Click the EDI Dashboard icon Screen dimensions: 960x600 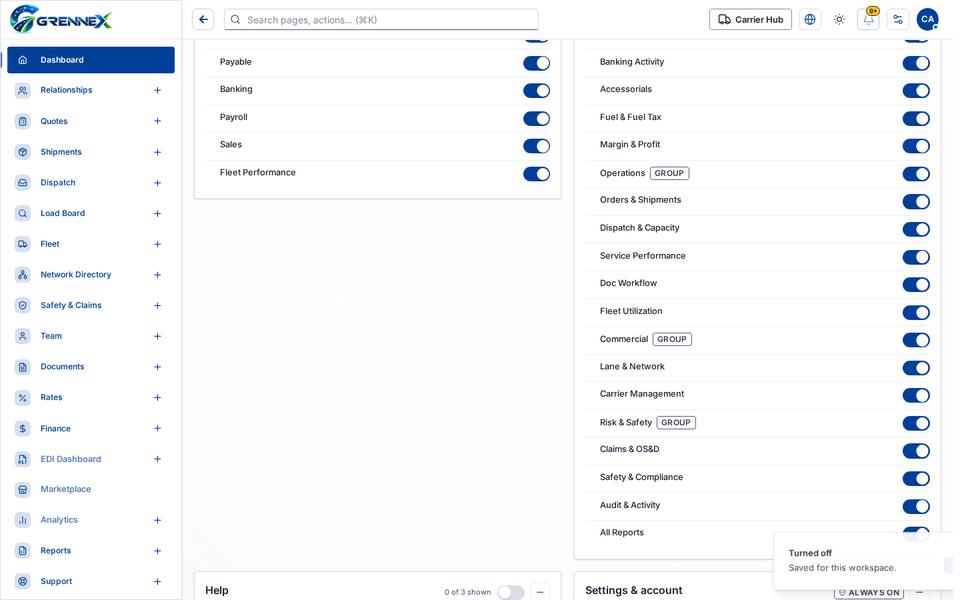coord(23,459)
